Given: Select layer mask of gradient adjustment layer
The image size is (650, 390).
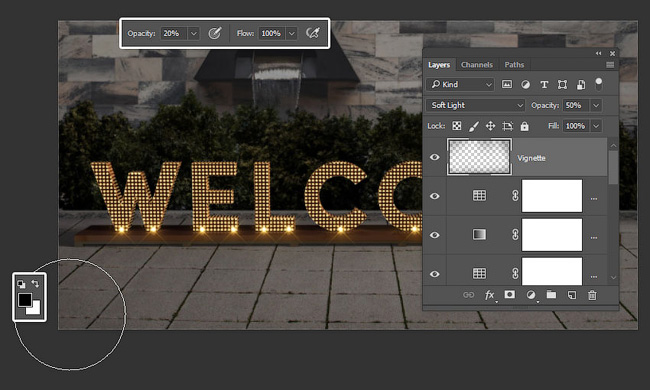Looking at the screenshot, I should pyautogui.click(x=552, y=235).
